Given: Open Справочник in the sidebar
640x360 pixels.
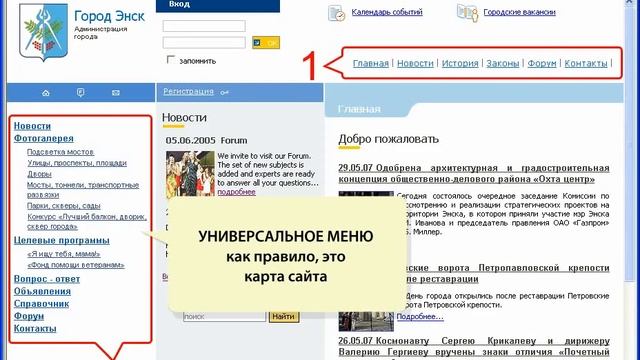Looking at the screenshot, I should (x=41, y=304).
